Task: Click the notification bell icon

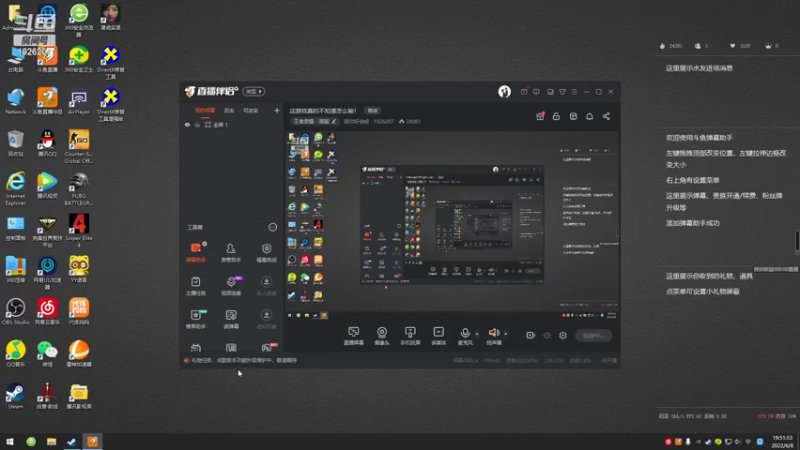Action: pos(589,116)
